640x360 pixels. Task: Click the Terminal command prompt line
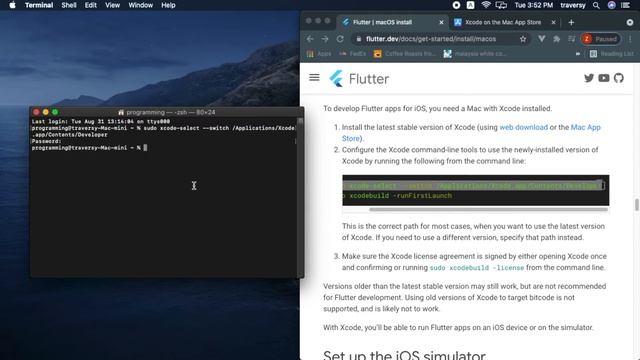pos(89,148)
